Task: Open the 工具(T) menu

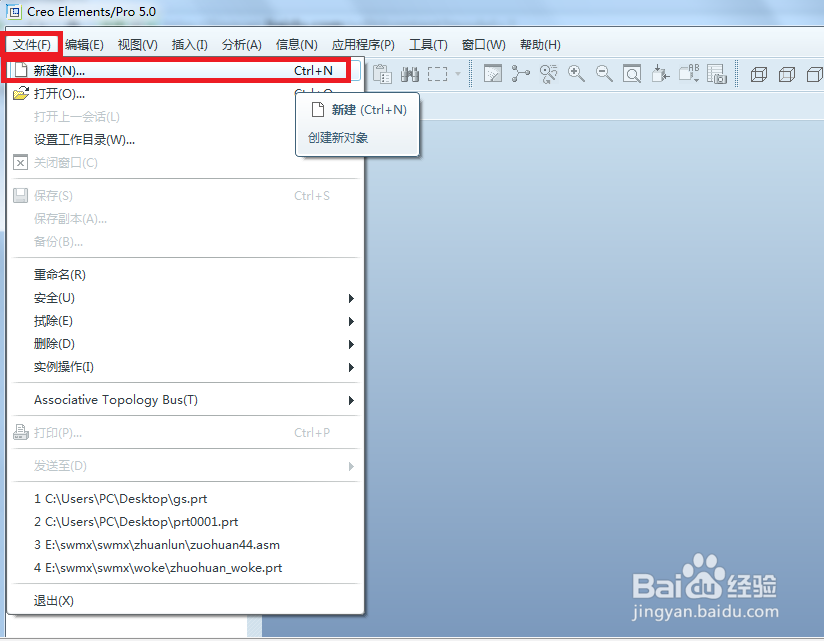Action: click(428, 45)
